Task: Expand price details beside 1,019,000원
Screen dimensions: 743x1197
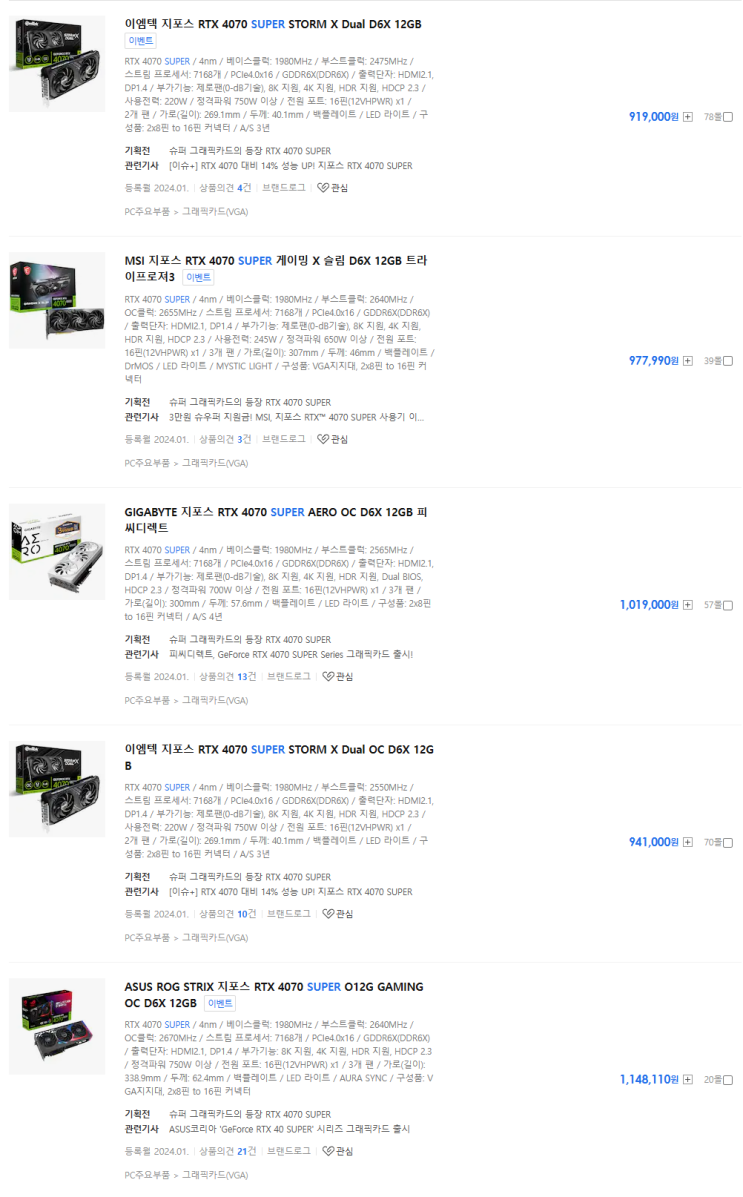Action: [688, 605]
